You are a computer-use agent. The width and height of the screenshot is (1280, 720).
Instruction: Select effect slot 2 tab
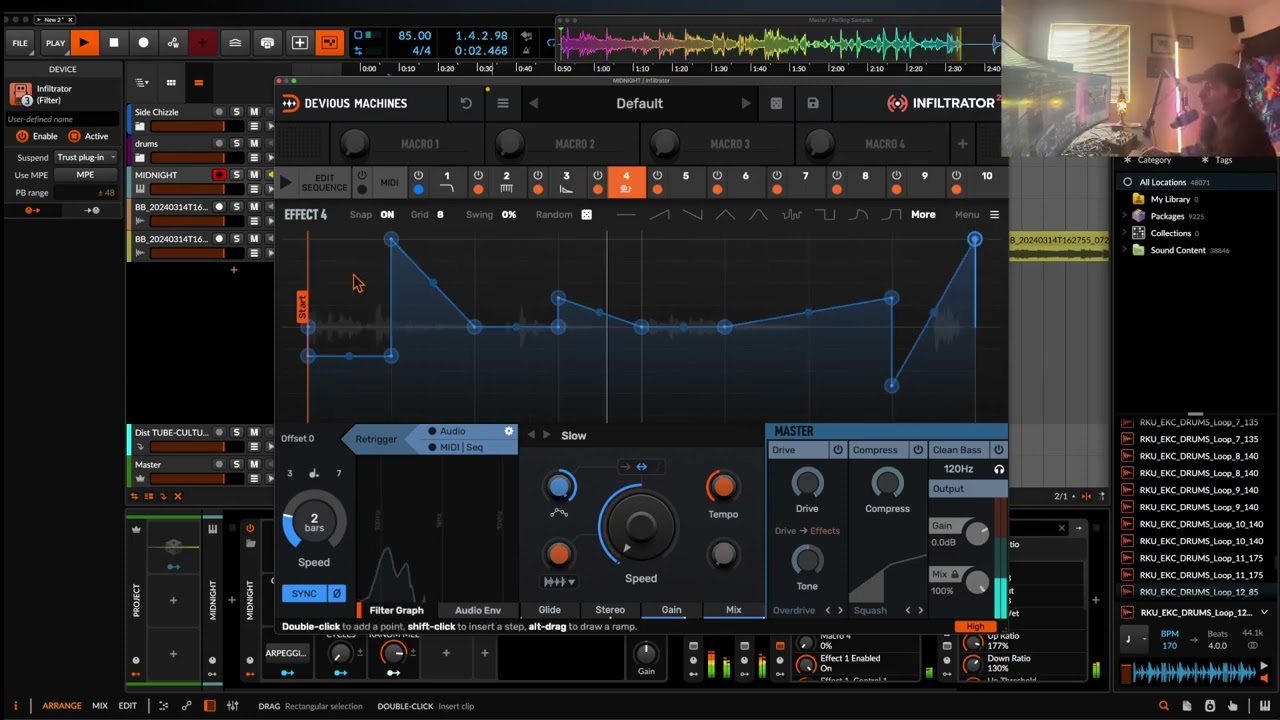(506, 182)
